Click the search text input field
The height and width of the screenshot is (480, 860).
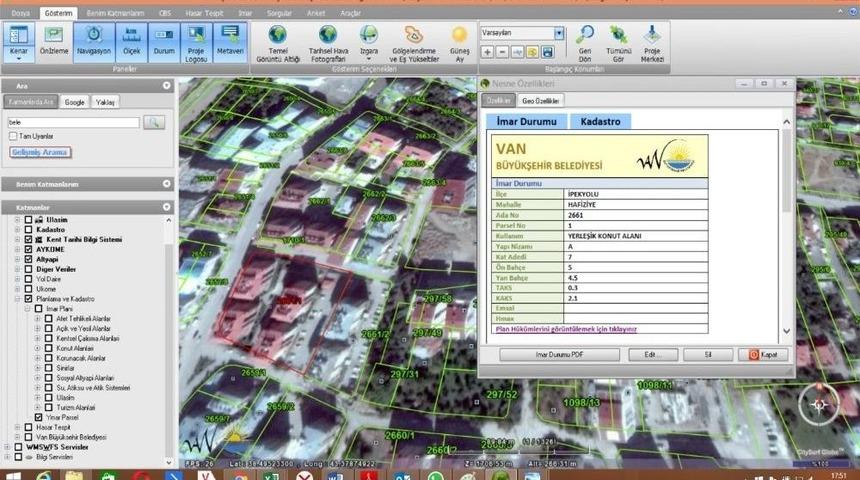coord(72,122)
